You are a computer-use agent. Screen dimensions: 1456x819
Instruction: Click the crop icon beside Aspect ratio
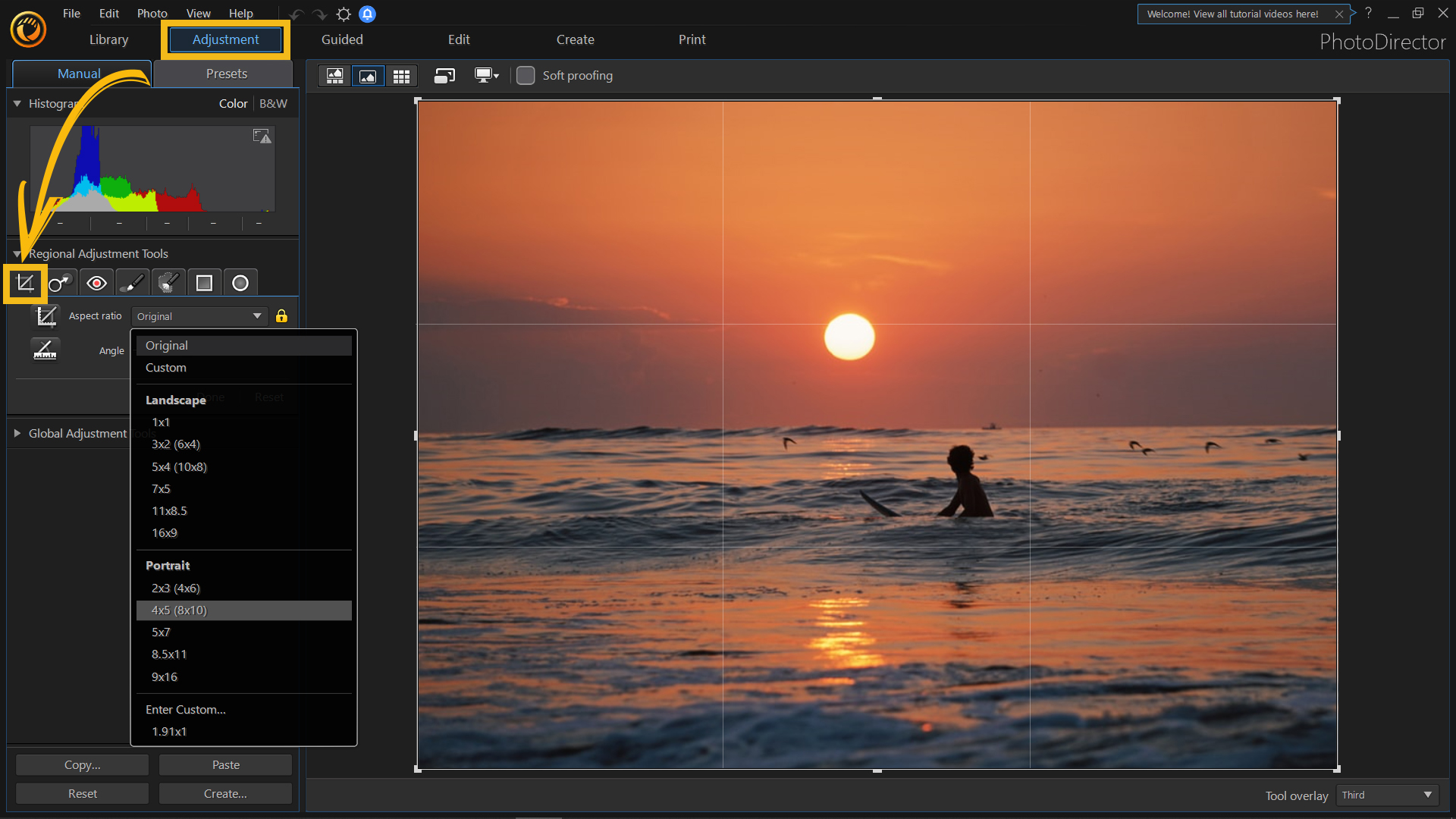46,315
